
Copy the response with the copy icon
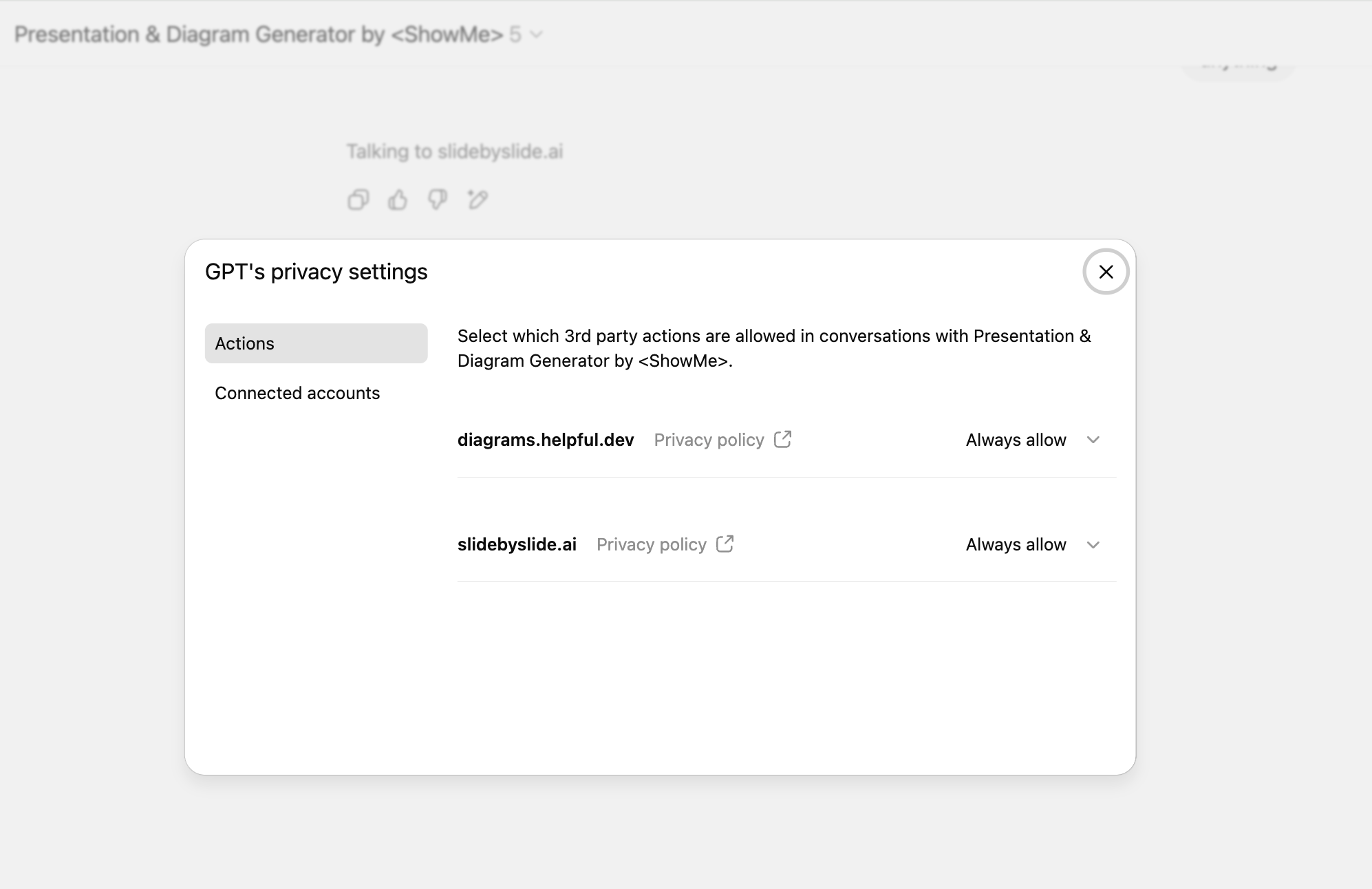(x=358, y=200)
